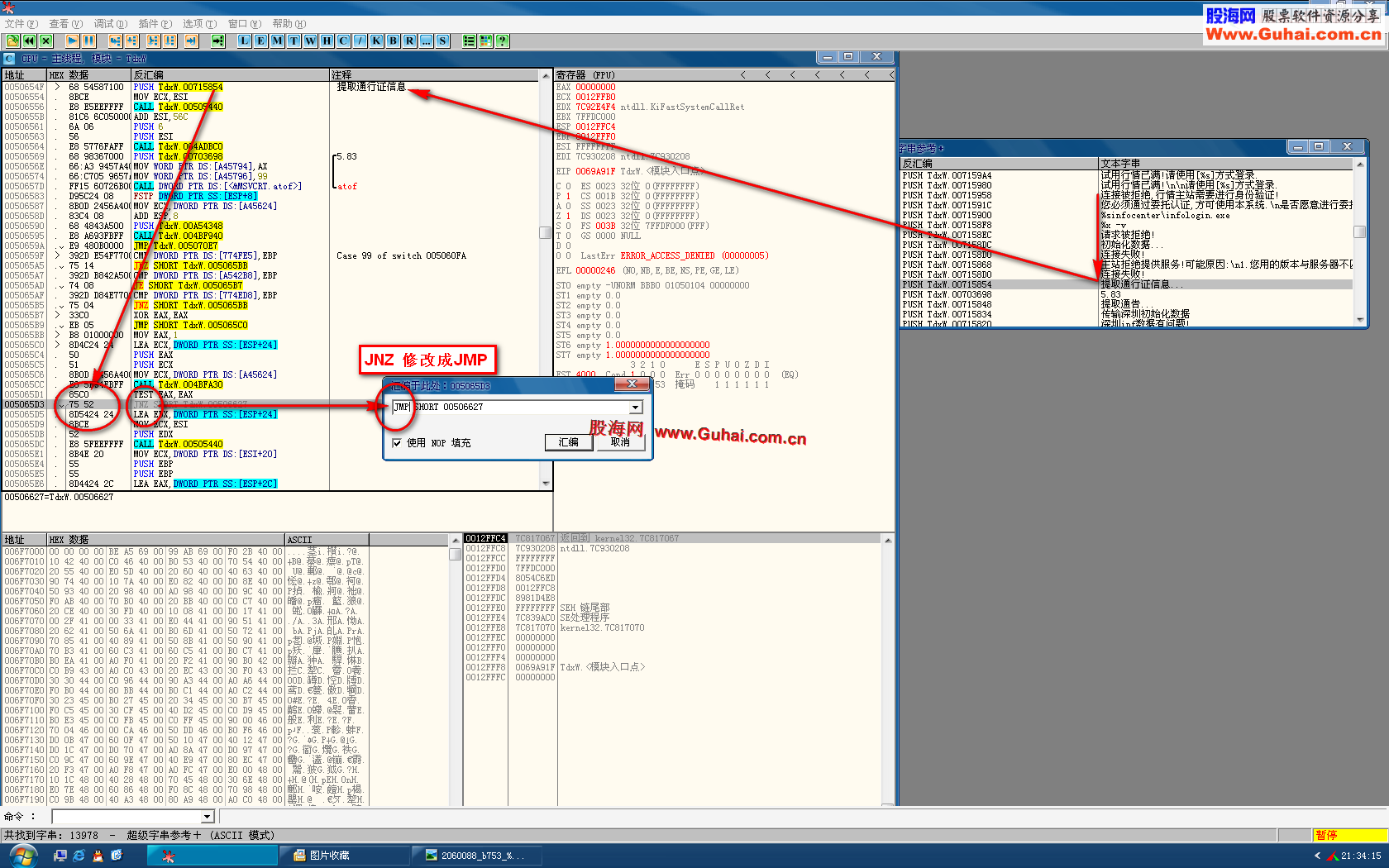Image resolution: width=1389 pixels, height=868 pixels.
Task: Switch to 2060088_b753 taskbar window
Action: [x=477, y=856]
